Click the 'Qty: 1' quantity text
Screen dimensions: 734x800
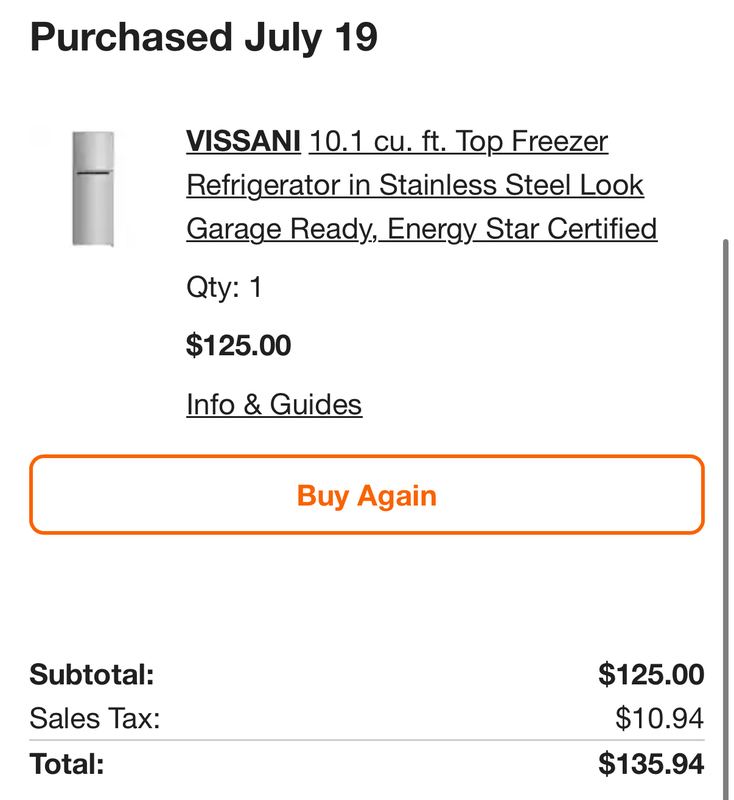tap(224, 287)
